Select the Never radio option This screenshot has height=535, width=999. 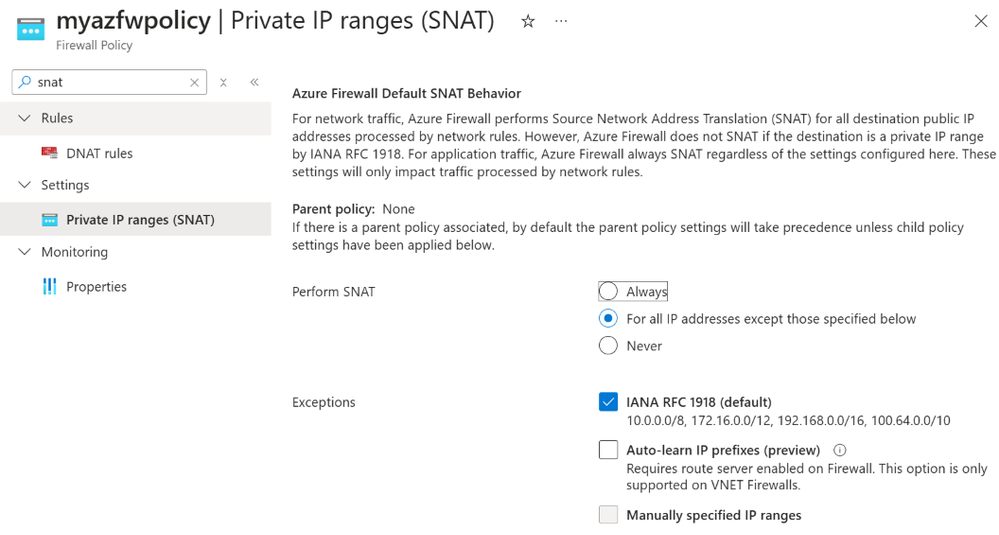point(608,346)
